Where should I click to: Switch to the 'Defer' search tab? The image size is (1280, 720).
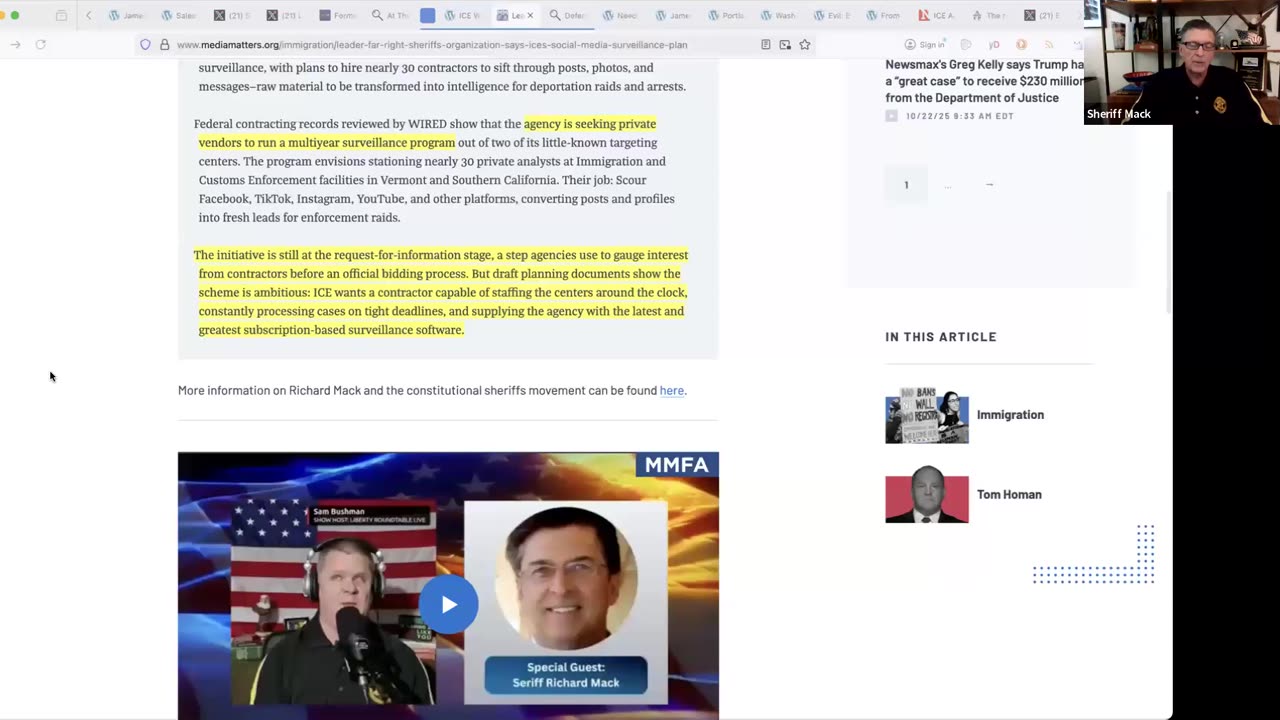(x=568, y=15)
